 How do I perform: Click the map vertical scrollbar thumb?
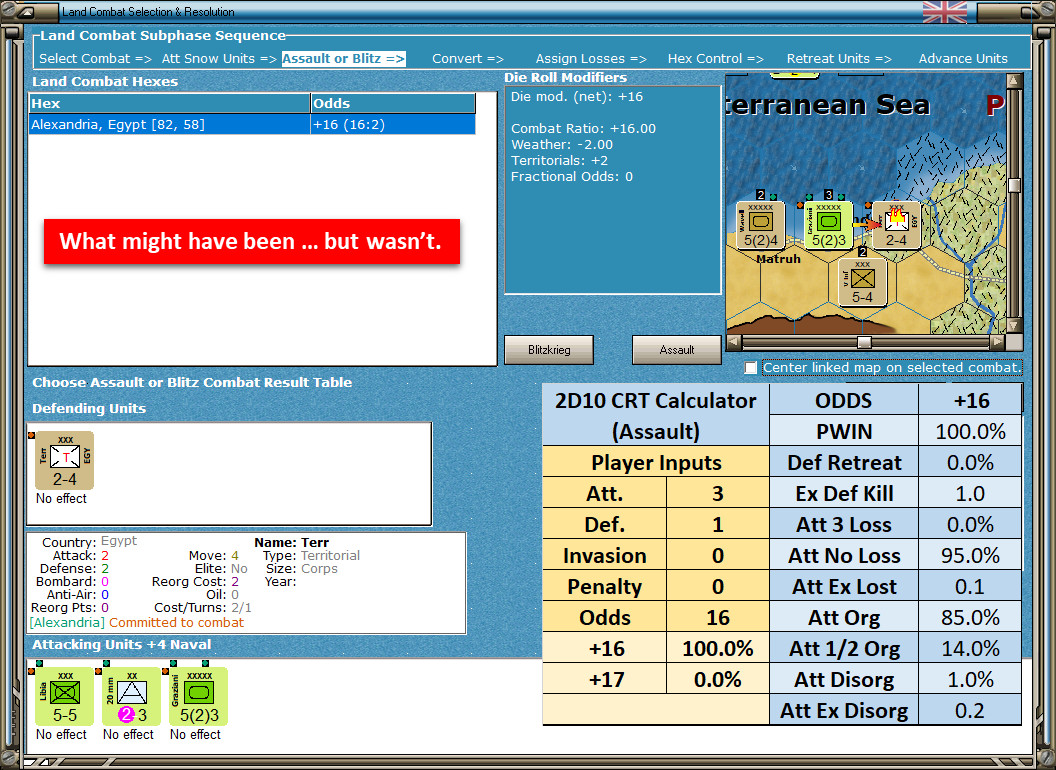coord(1014,185)
